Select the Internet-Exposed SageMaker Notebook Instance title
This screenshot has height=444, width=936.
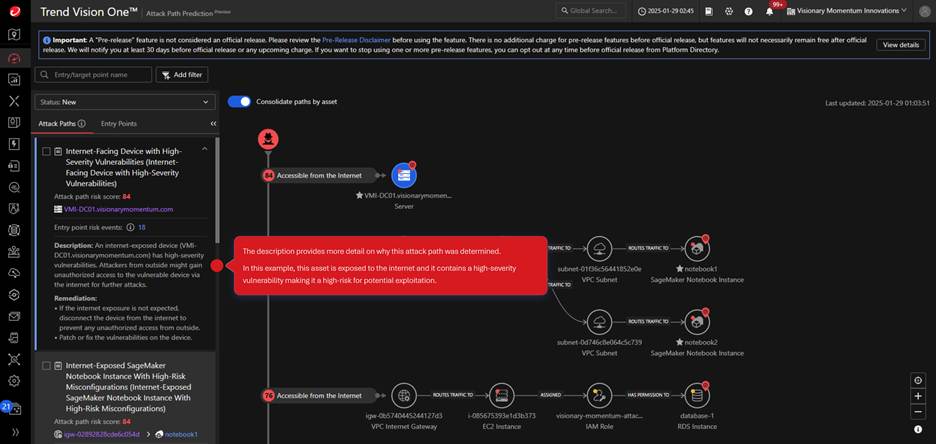[x=128, y=387]
